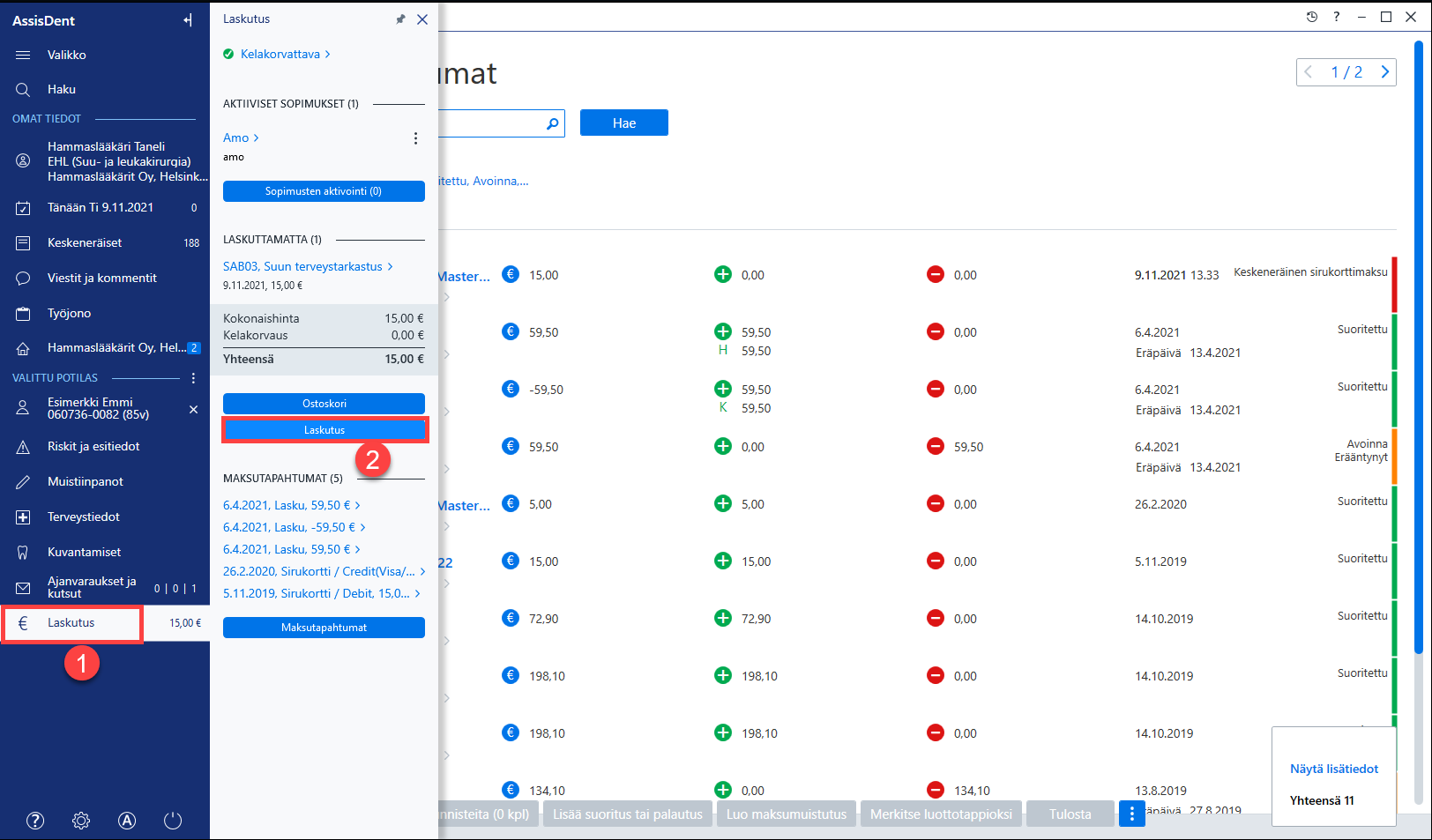Open Kuvantamiset tooth imaging
This screenshot has width=1432, height=840.
105,552
